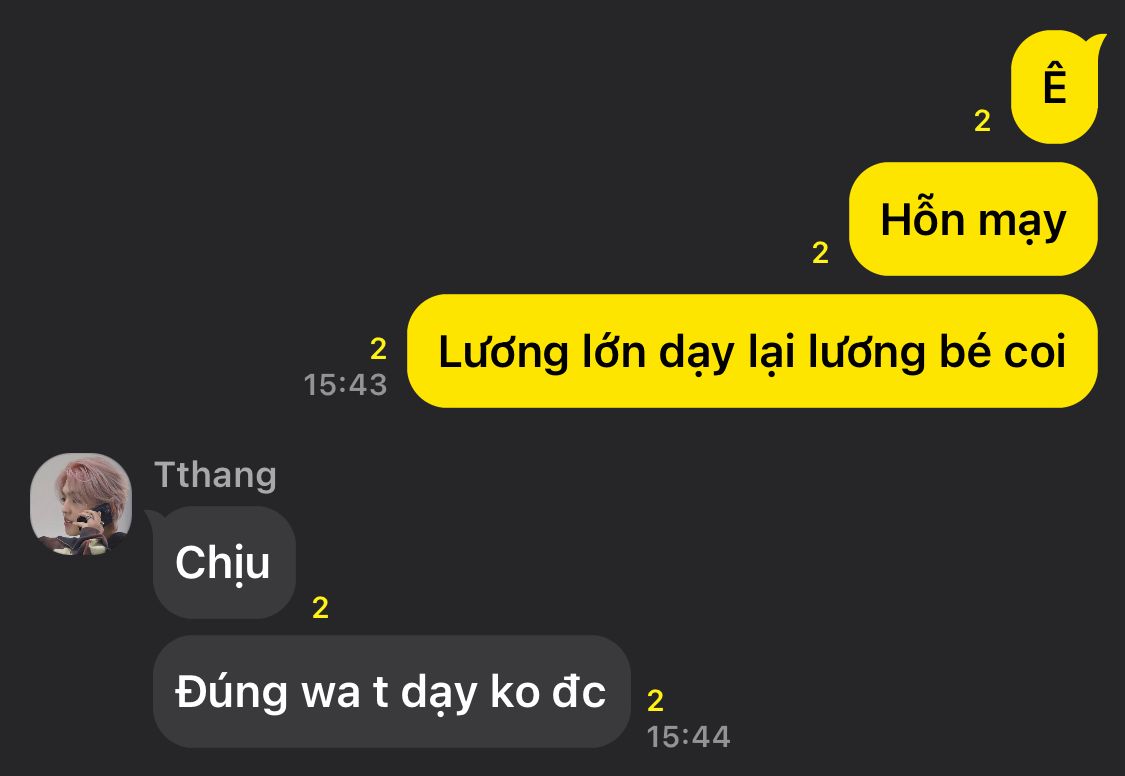The width and height of the screenshot is (1125, 776).
Task: Select the "Chịu" reply bubble
Action: point(224,562)
